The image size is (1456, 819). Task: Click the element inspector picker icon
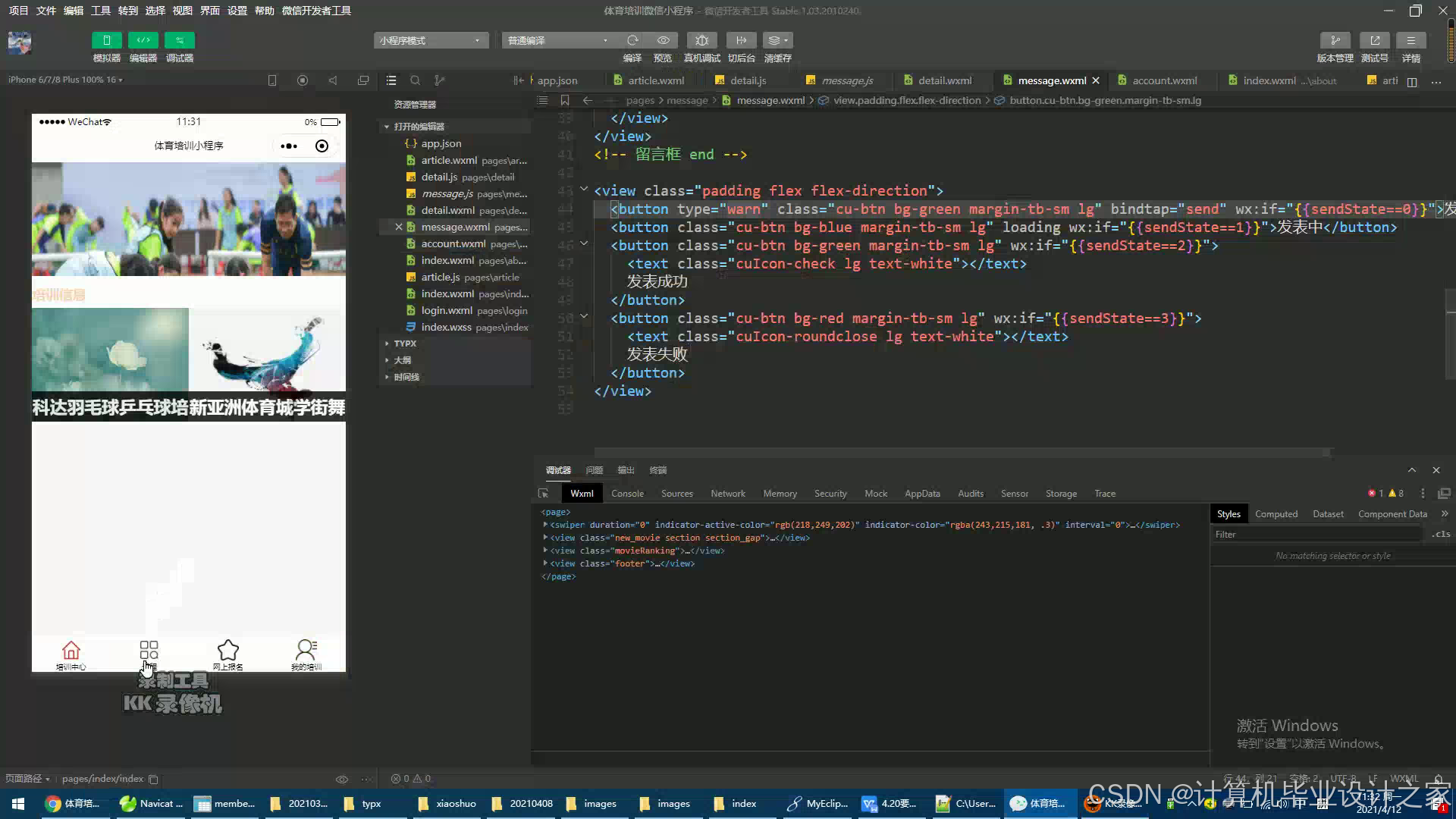(x=543, y=494)
